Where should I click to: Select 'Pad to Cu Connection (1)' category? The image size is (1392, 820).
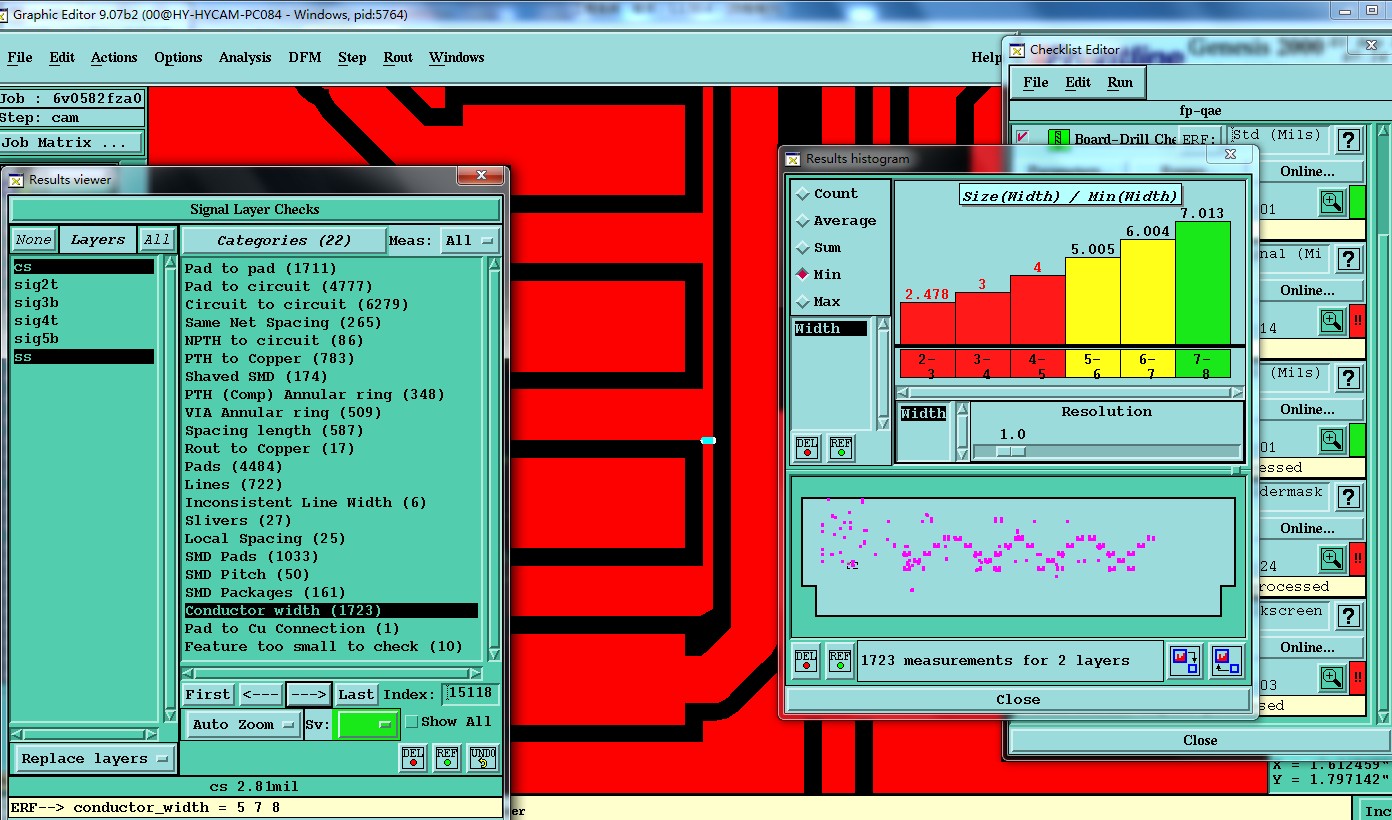point(331,628)
